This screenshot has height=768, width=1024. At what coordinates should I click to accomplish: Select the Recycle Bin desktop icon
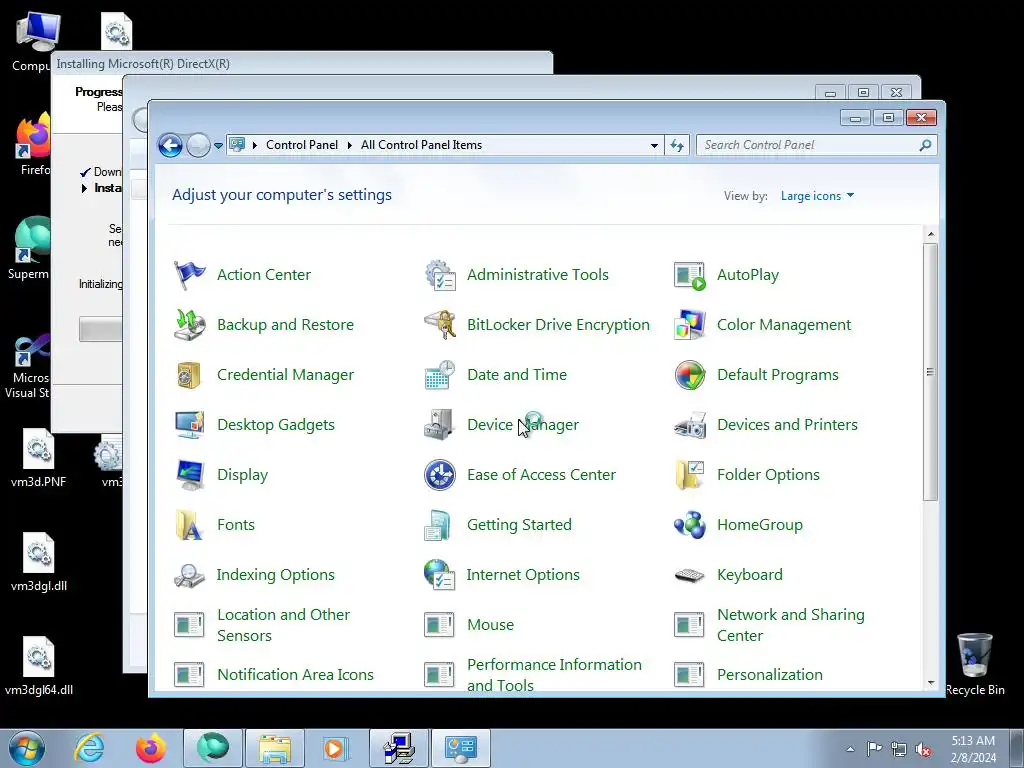[x=974, y=664]
